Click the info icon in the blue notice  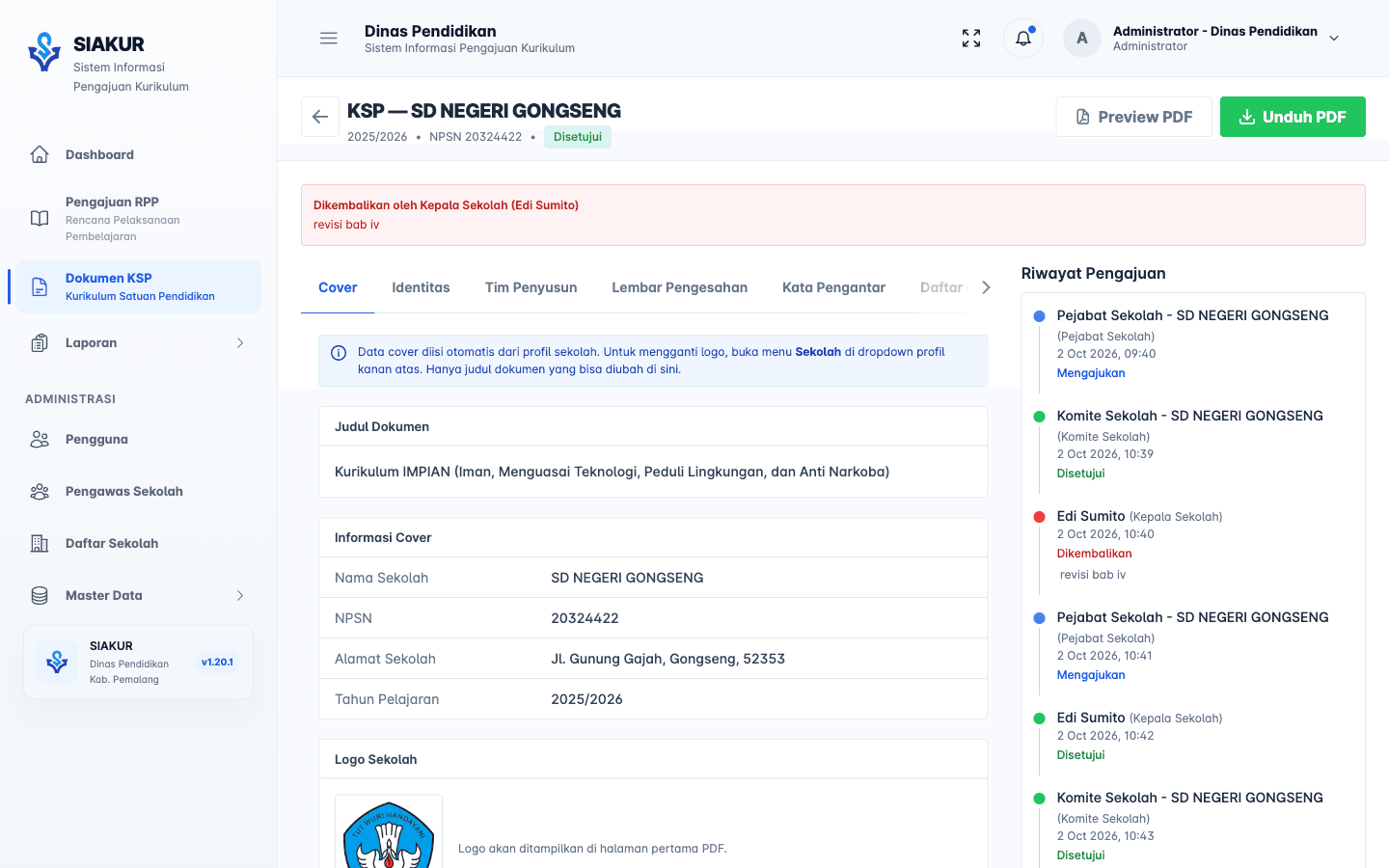[x=339, y=353]
